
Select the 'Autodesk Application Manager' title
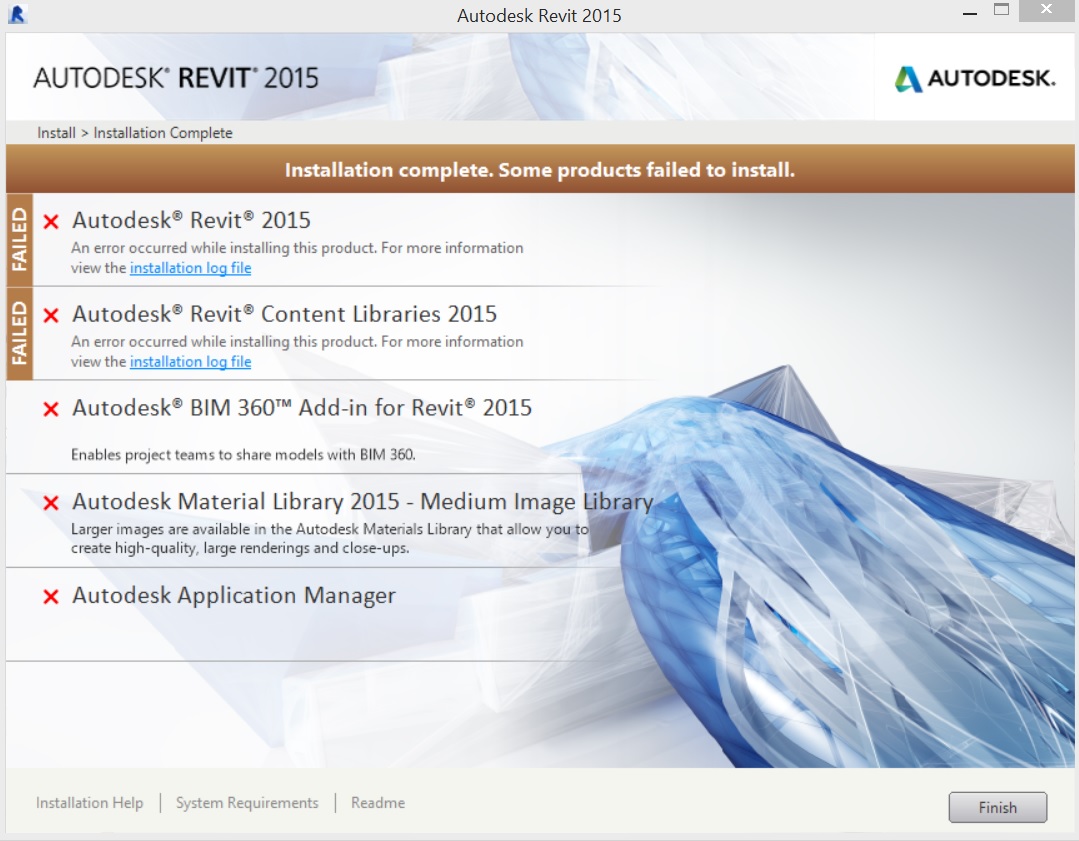pyautogui.click(x=234, y=595)
